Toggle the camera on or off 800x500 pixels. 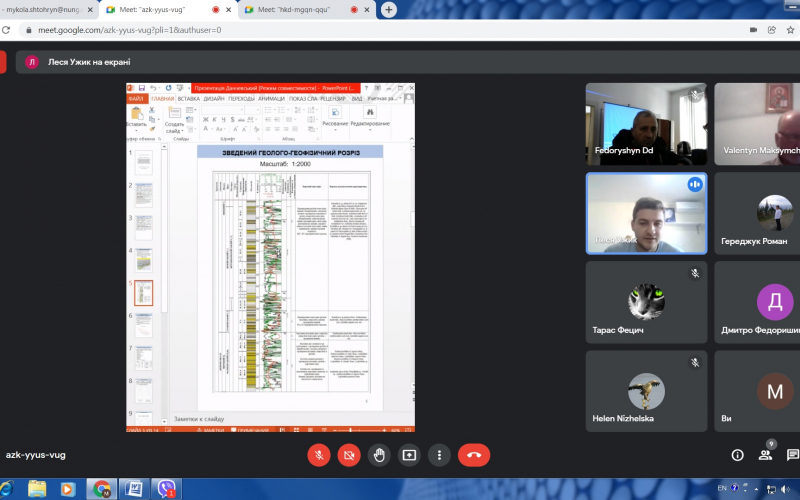349,455
